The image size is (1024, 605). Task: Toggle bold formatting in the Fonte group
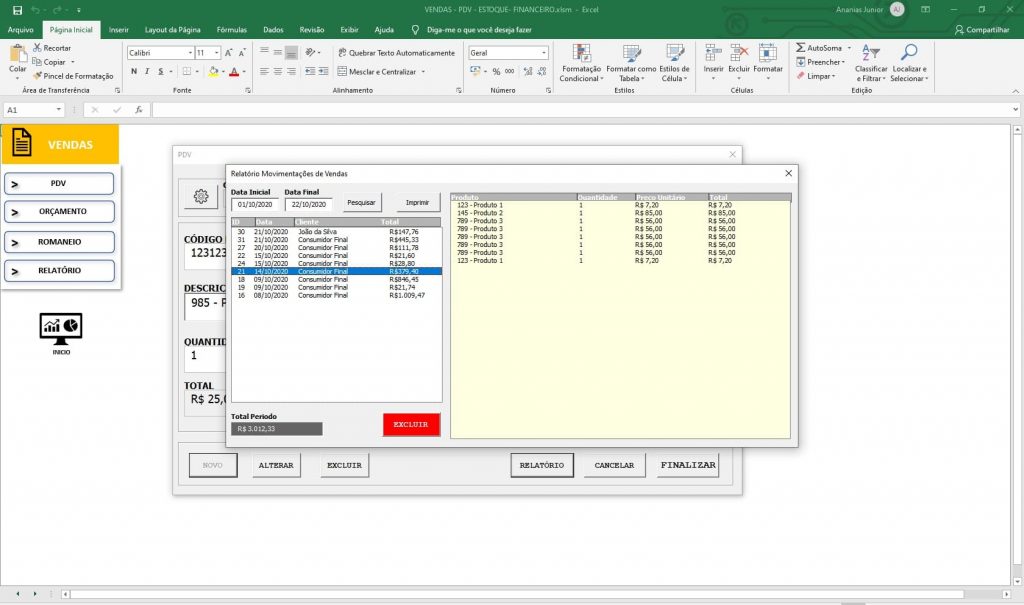click(x=134, y=71)
